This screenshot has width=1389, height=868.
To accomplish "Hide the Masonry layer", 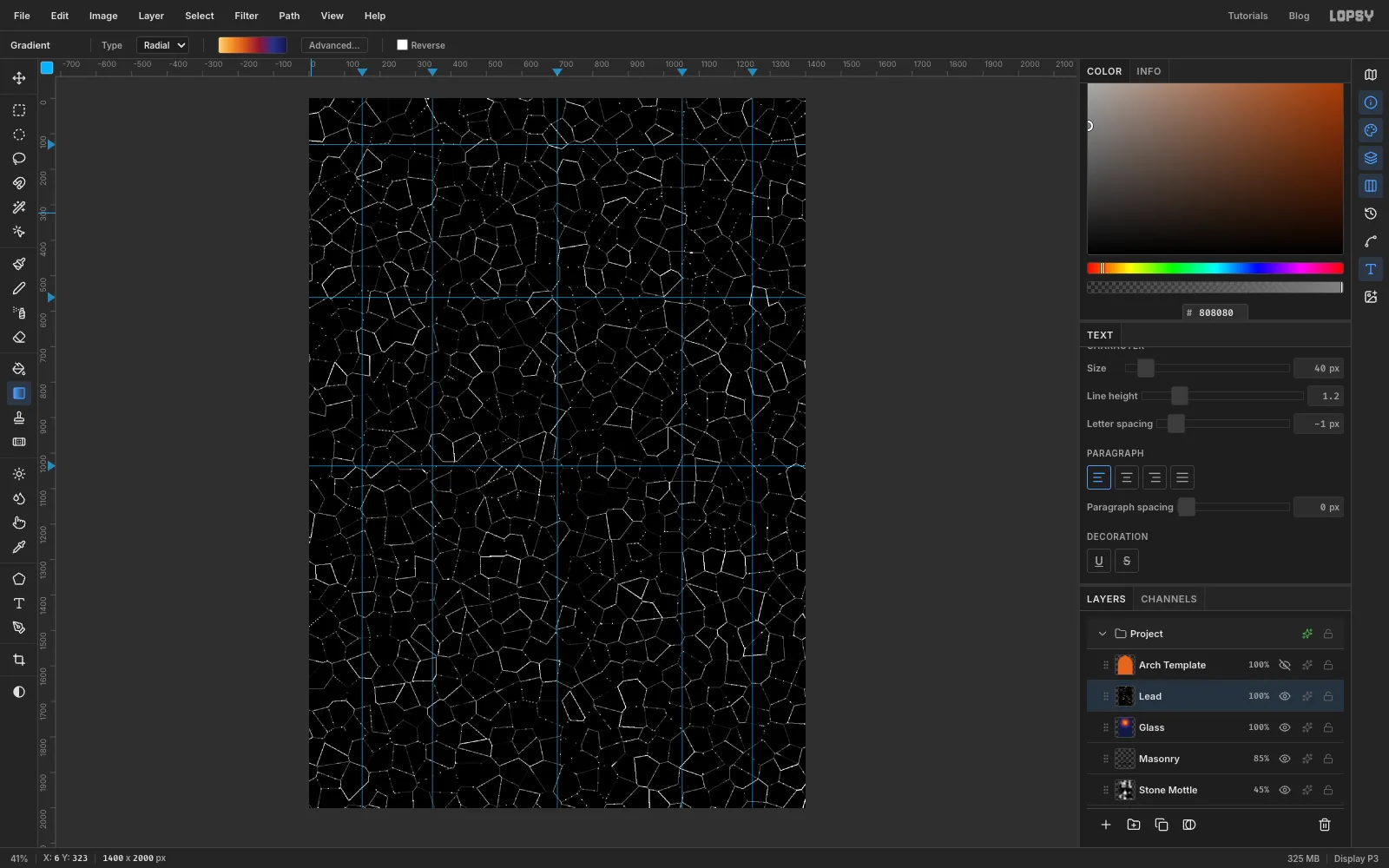I will 1285,759.
